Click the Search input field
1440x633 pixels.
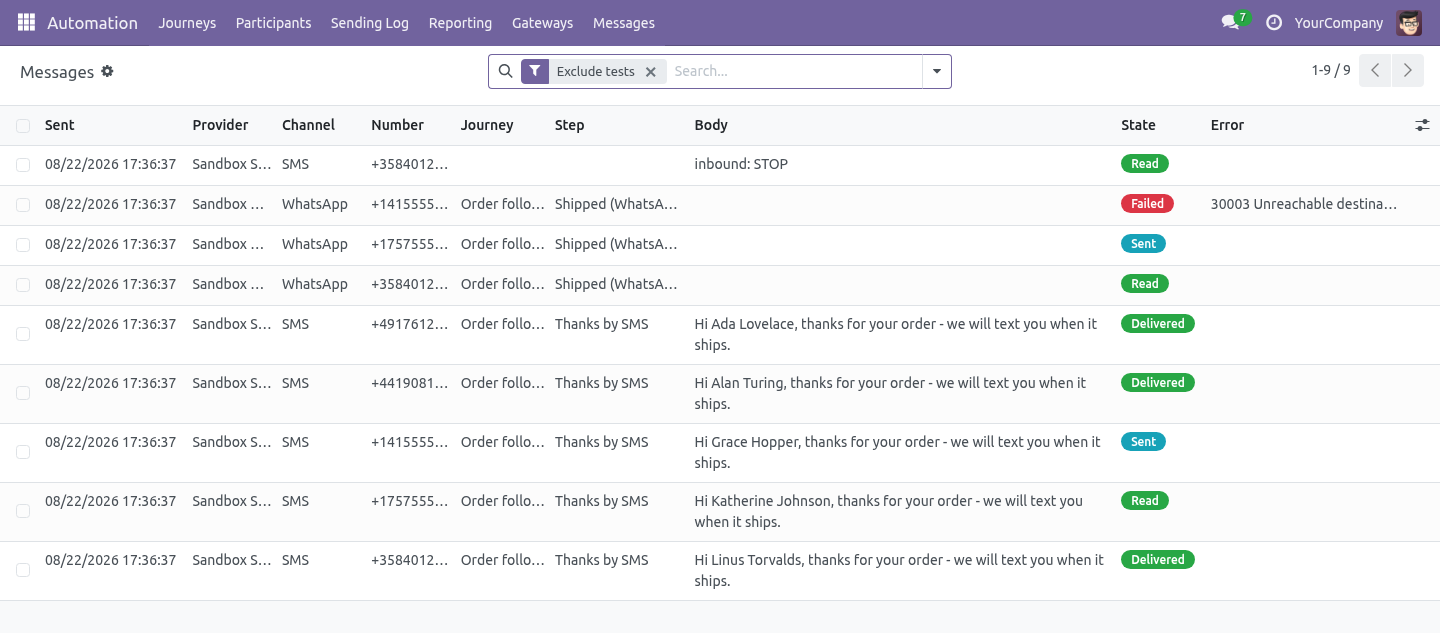(x=794, y=71)
